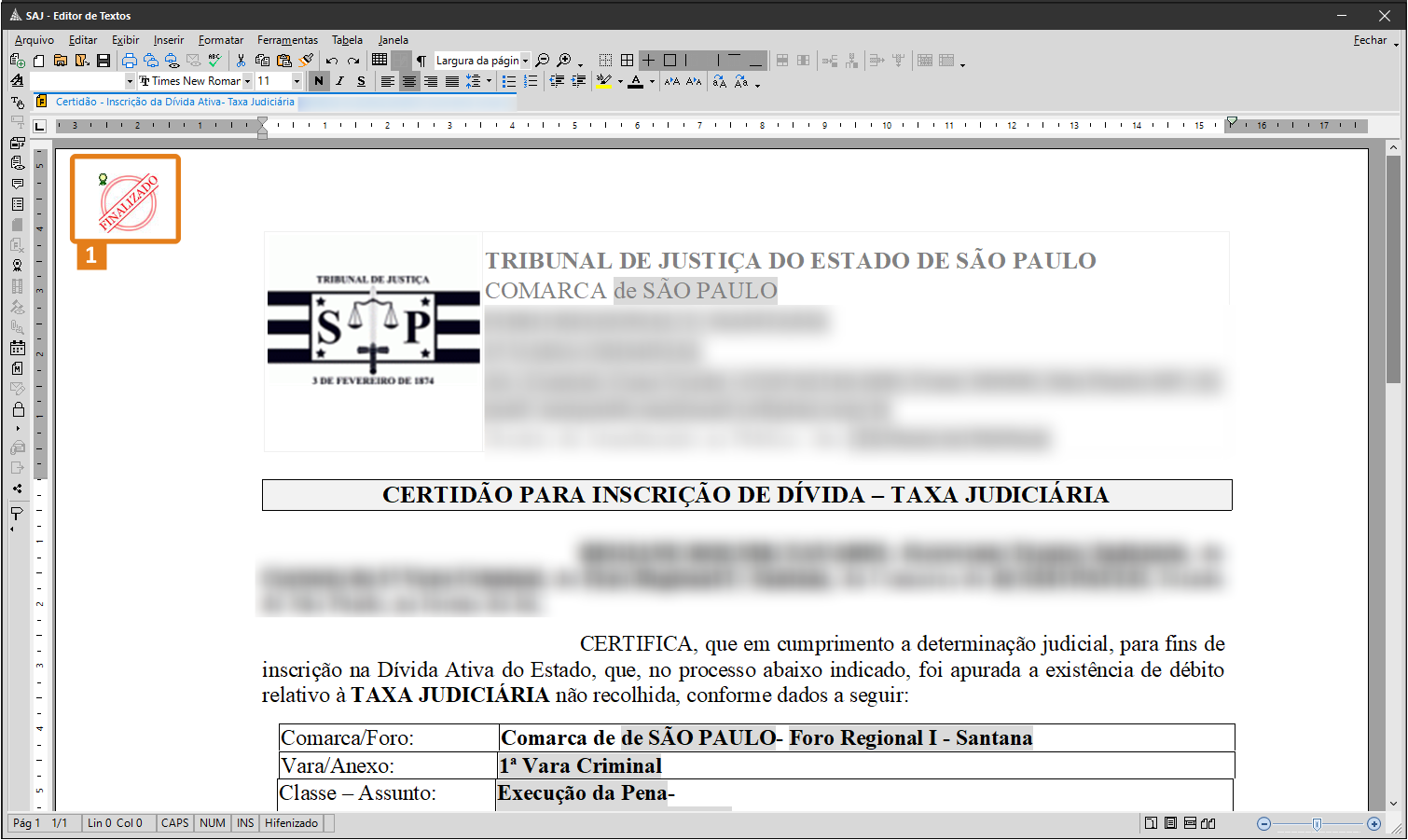Toggle bold formatting (N button)
Image resolution: width=1408 pixels, height=840 pixels.
(x=319, y=81)
